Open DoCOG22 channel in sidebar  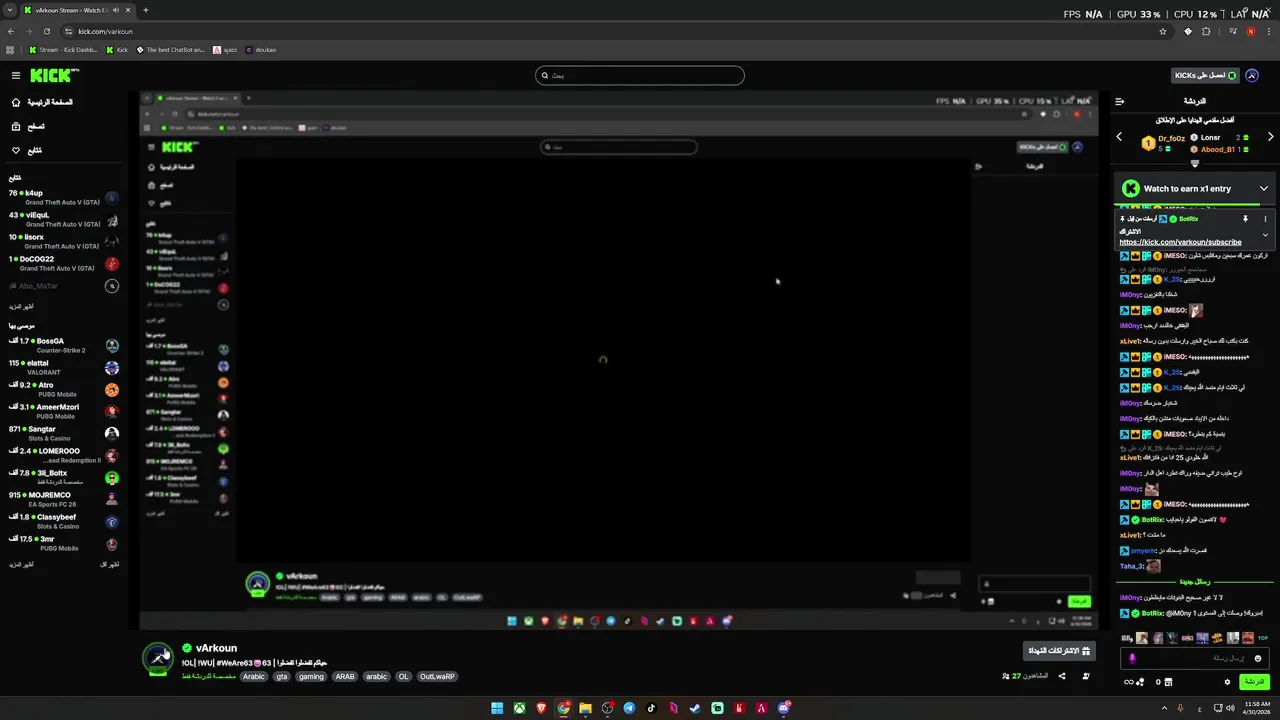pyautogui.click(x=62, y=263)
